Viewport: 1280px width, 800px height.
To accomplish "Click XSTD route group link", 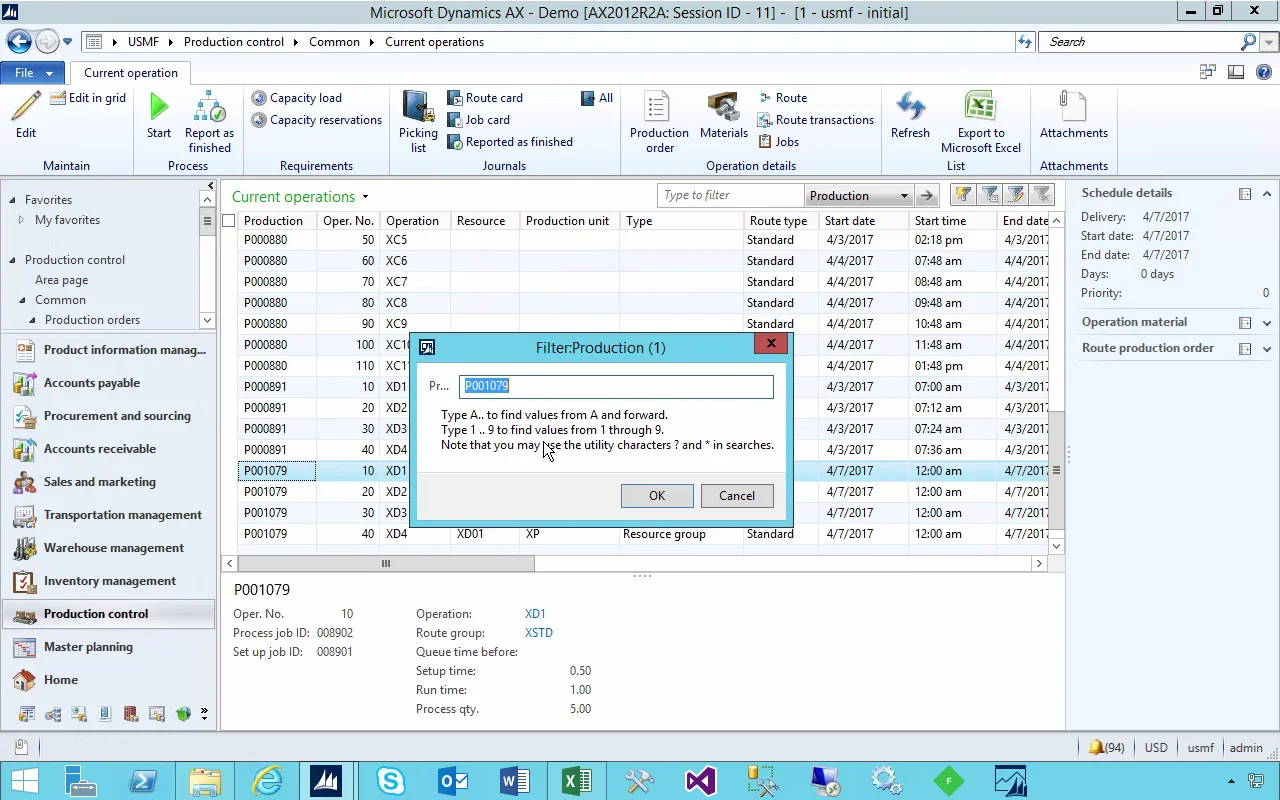I will [538, 633].
